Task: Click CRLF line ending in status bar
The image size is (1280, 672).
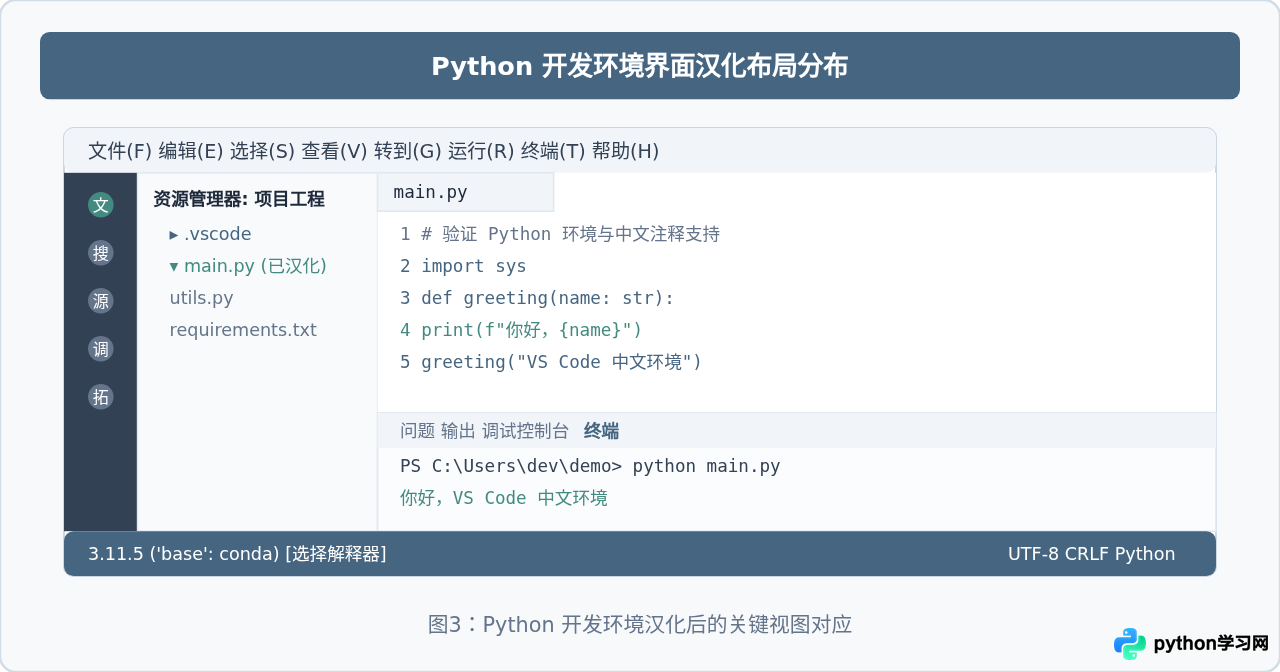Action: 1087,554
